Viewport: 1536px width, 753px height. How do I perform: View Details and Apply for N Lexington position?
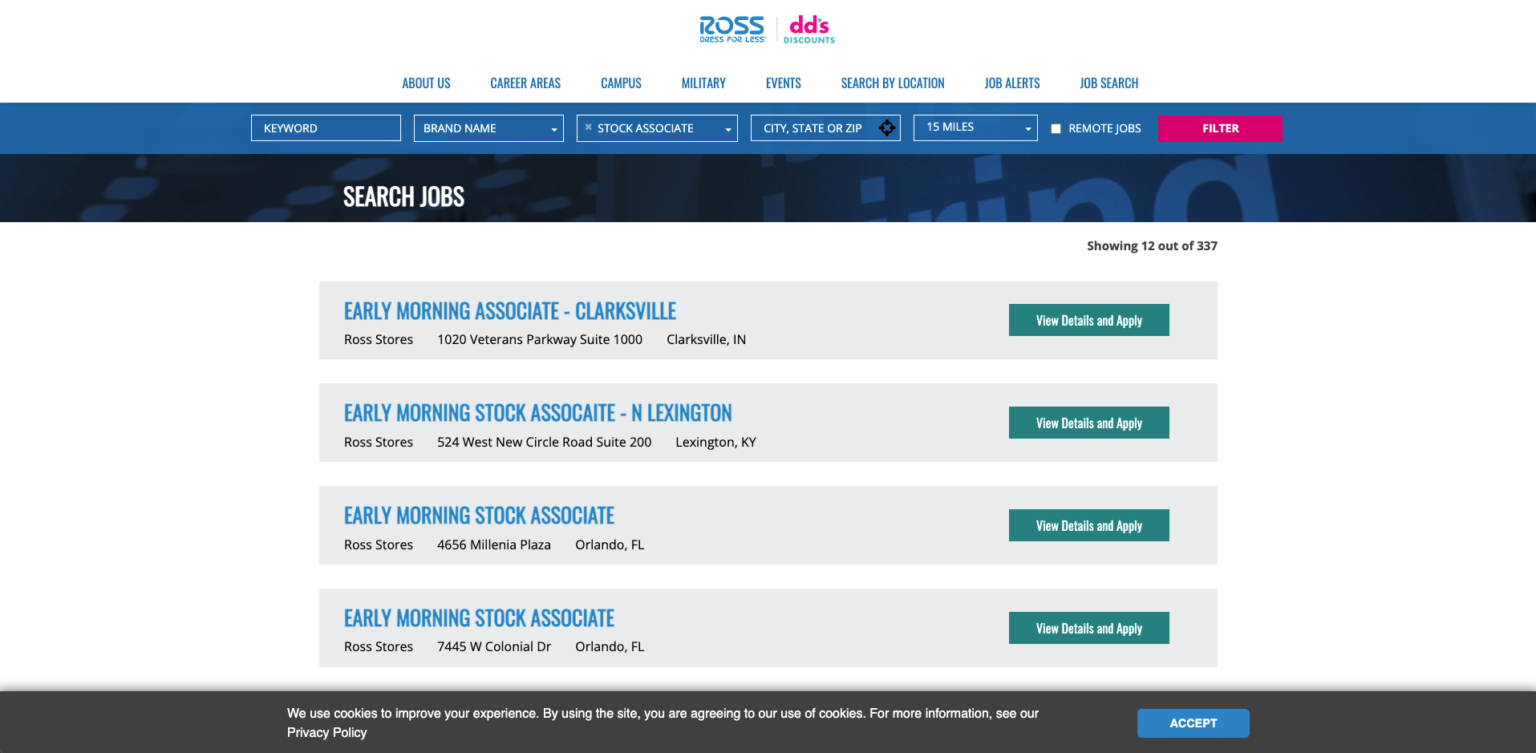point(1089,422)
